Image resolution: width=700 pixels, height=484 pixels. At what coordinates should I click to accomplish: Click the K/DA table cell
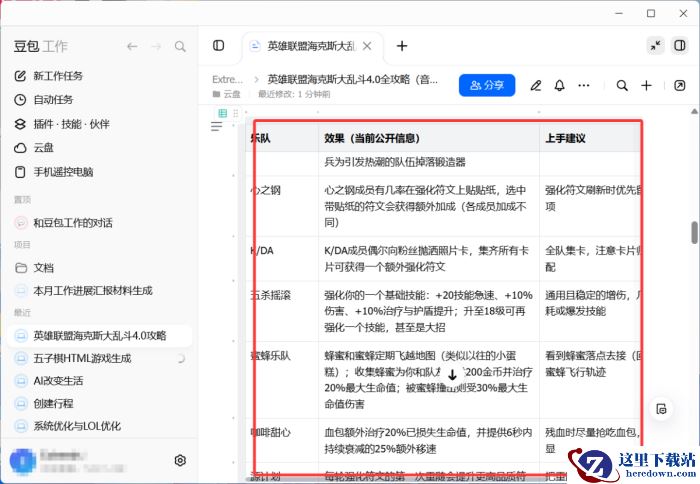(x=282, y=259)
